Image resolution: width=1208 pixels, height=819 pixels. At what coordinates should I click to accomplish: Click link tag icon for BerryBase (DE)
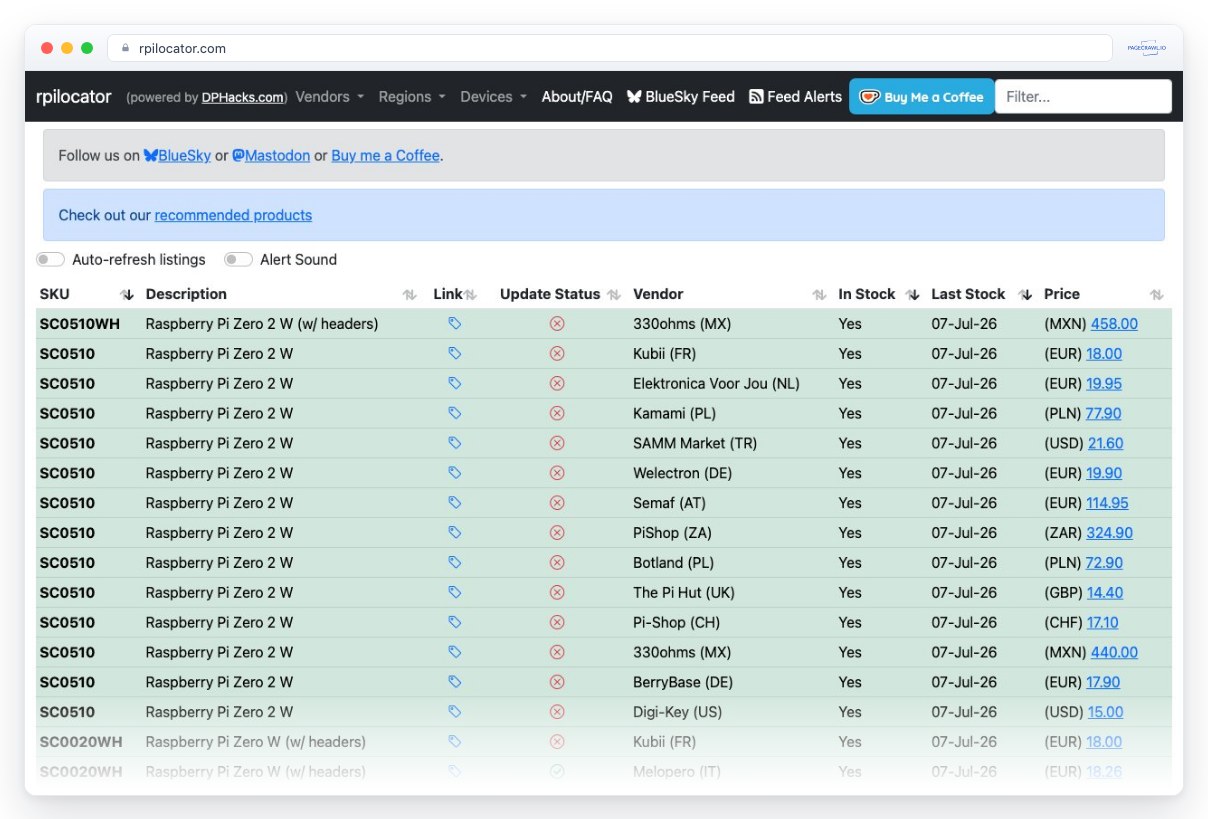point(454,682)
